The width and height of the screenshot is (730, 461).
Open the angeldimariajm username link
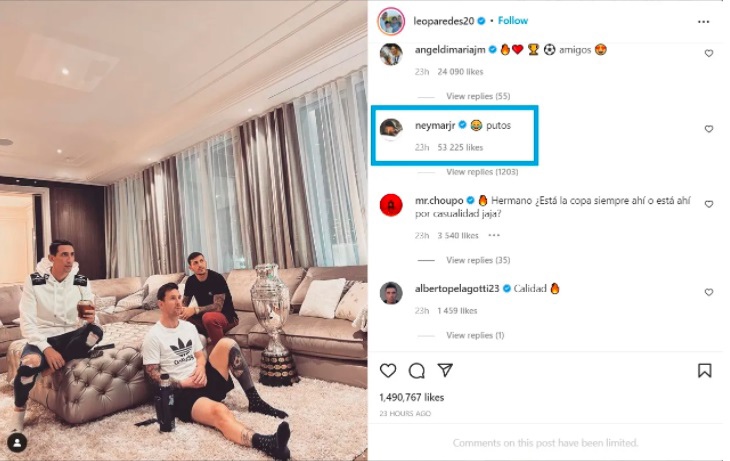[450, 50]
